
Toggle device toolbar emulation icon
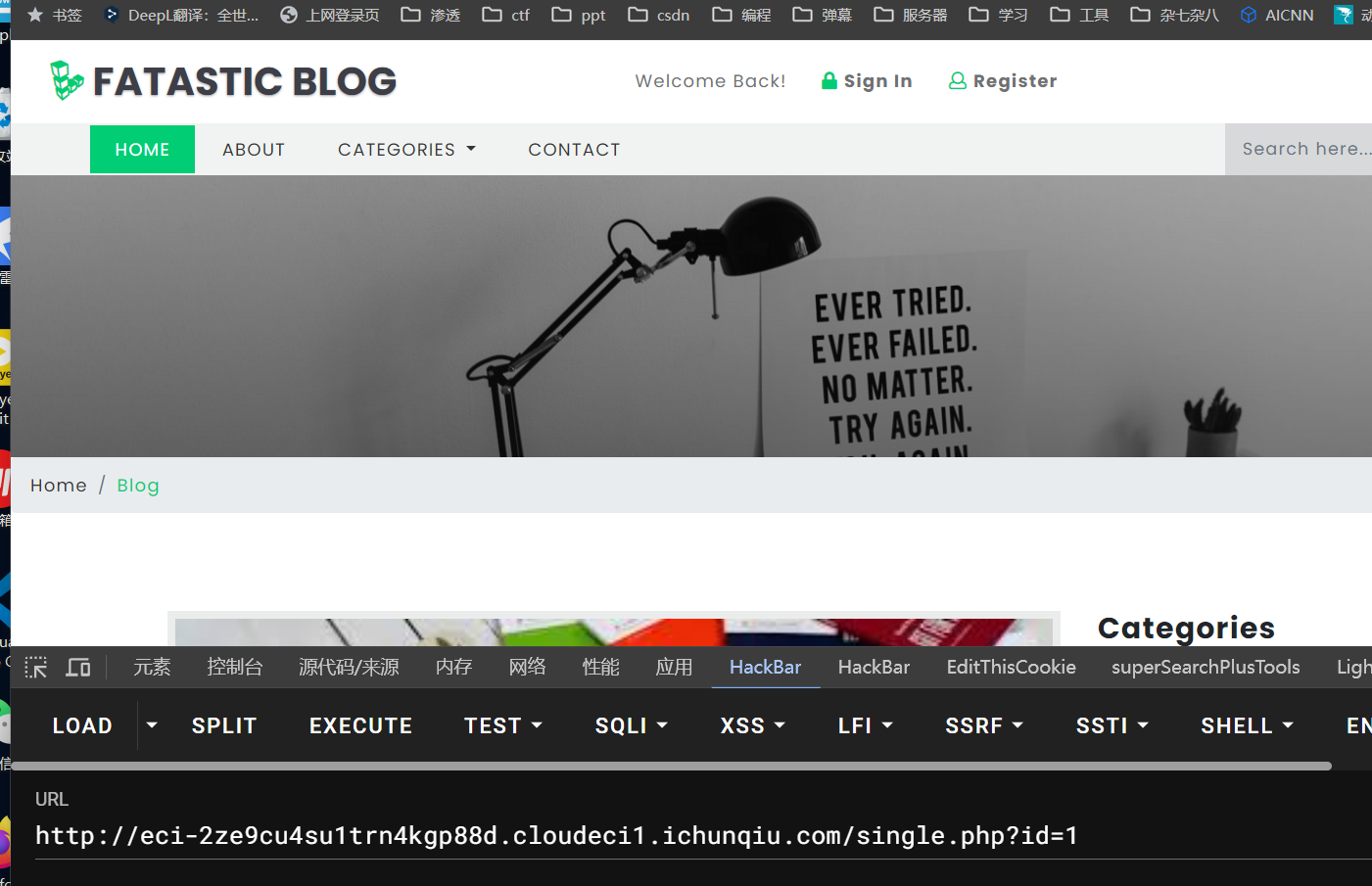tap(78, 668)
